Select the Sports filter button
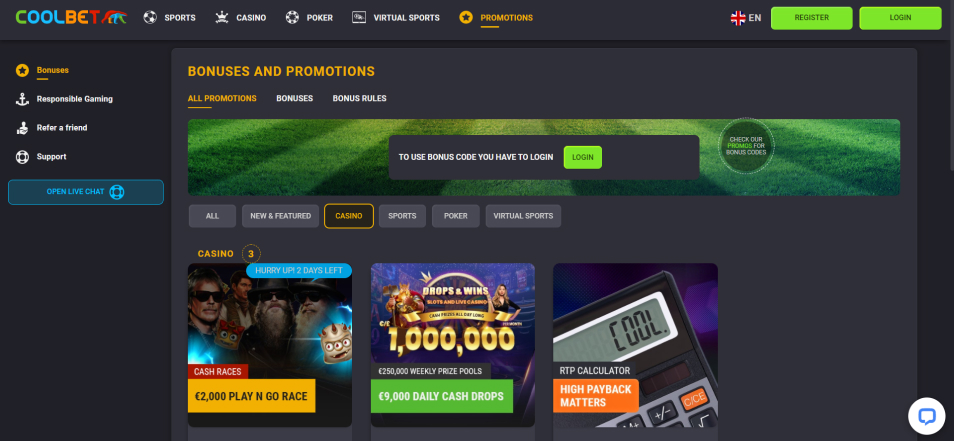This screenshot has width=954, height=441. click(402, 216)
